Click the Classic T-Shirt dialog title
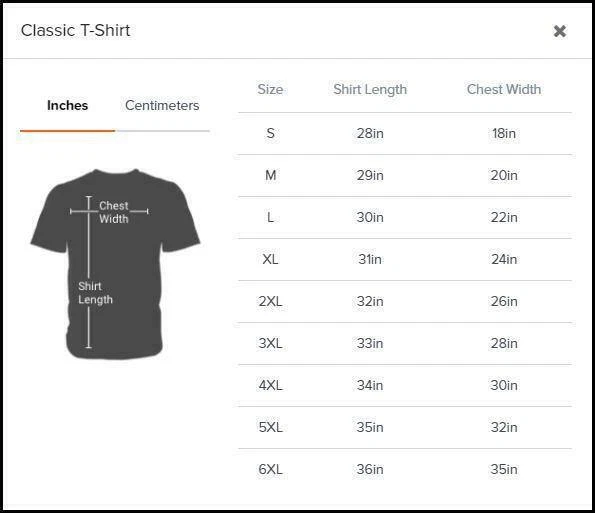Image resolution: width=595 pixels, height=513 pixels. [x=76, y=30]
